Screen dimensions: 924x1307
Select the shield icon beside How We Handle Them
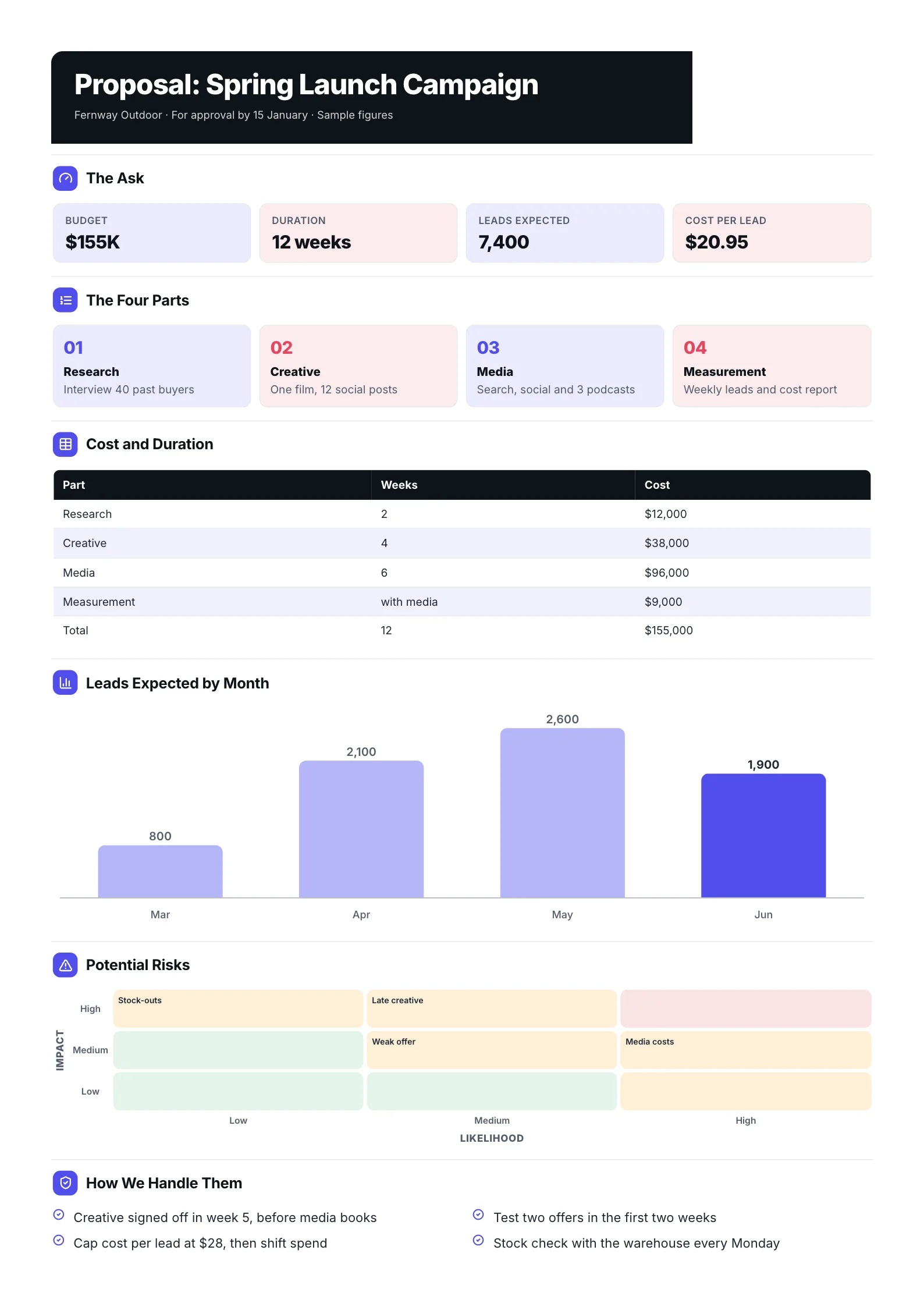[65, 1183]
